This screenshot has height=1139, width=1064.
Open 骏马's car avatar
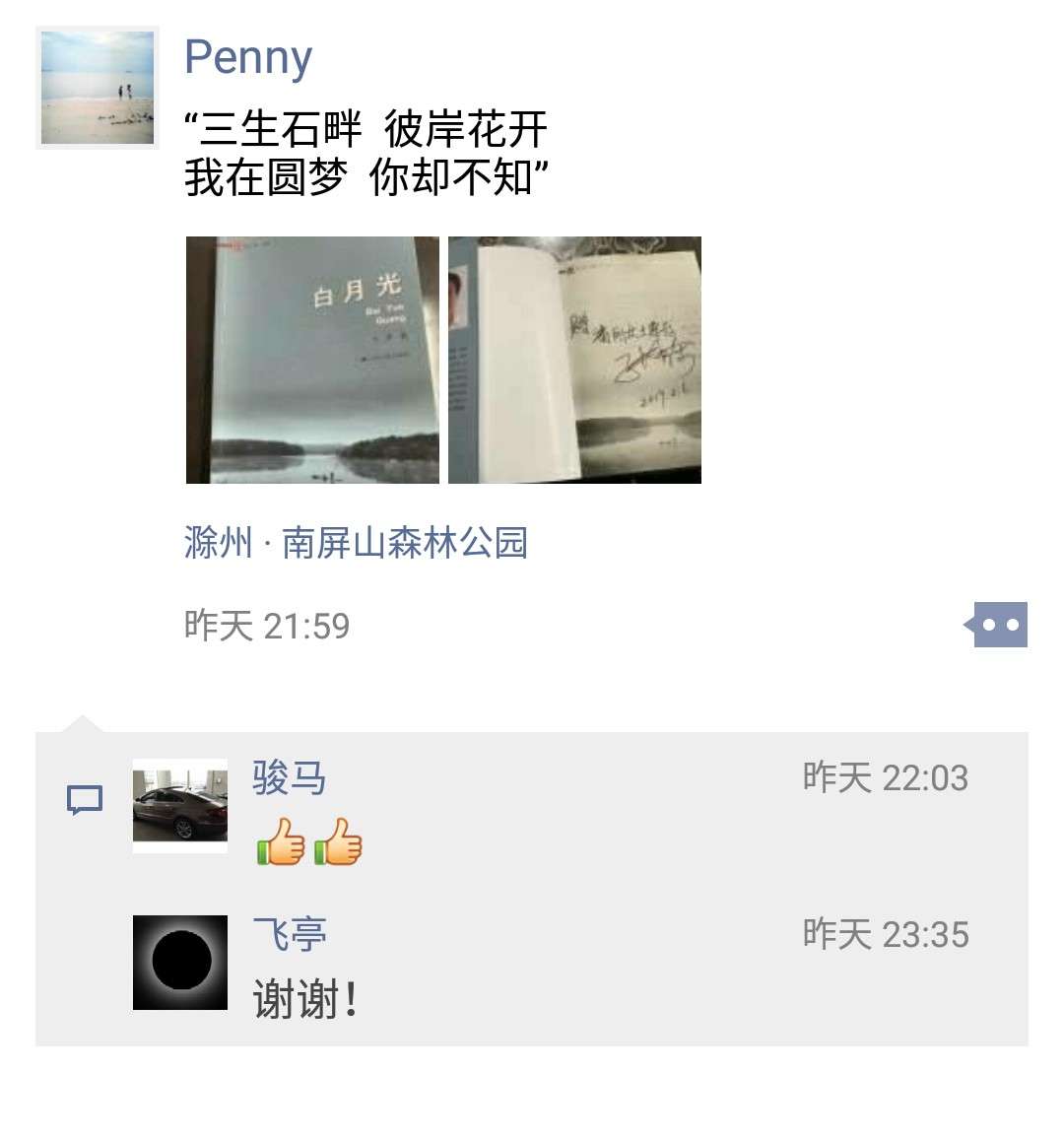point(180,806)
